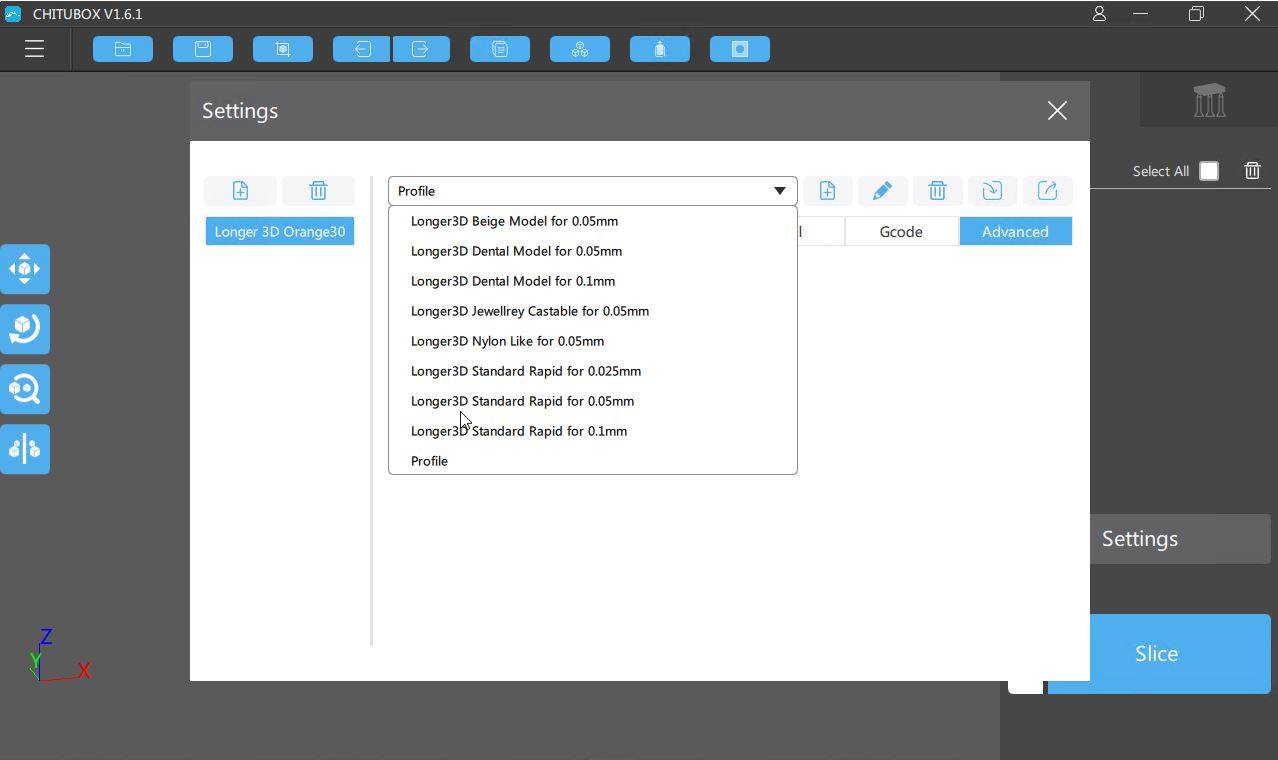Delete selected models trash icon
Image resolution: width=1278 pixels, height=760 pixels.
pos(1252,171)
